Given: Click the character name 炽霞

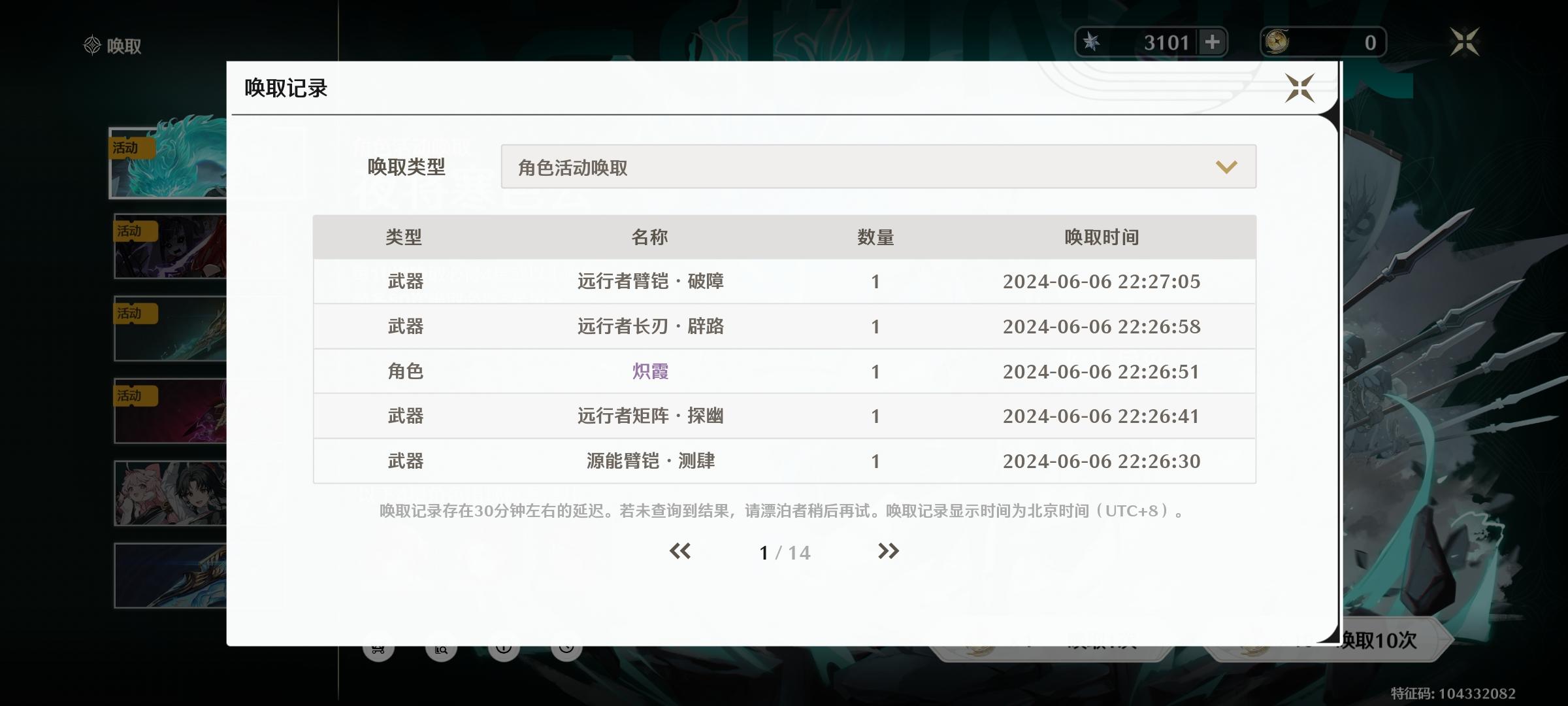Looking at the screenshot, I should 650,371.
